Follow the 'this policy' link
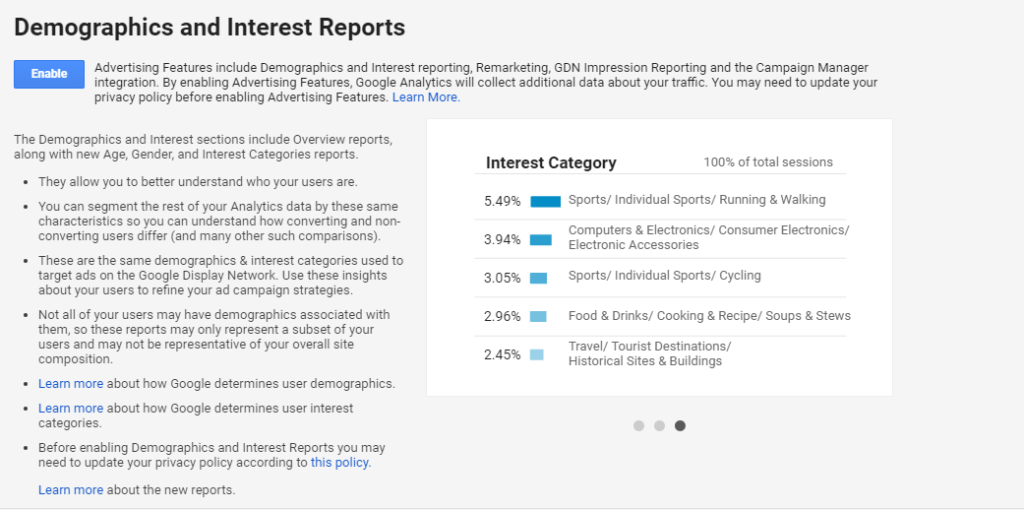This screenshot has width=1024, height=510. click(339, 463)
